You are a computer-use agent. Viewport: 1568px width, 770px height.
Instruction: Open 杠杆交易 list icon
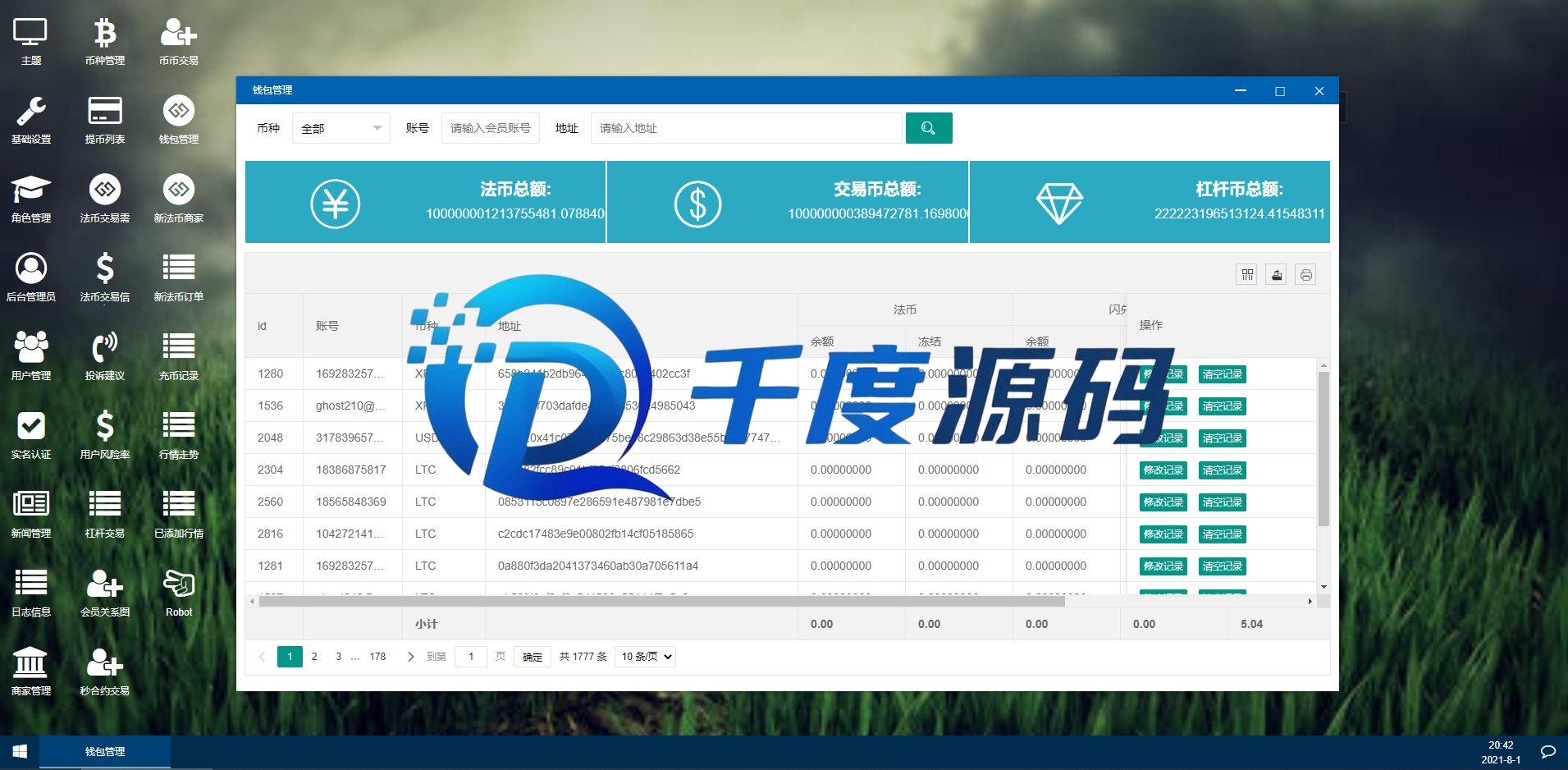click(x=105, y=514)
